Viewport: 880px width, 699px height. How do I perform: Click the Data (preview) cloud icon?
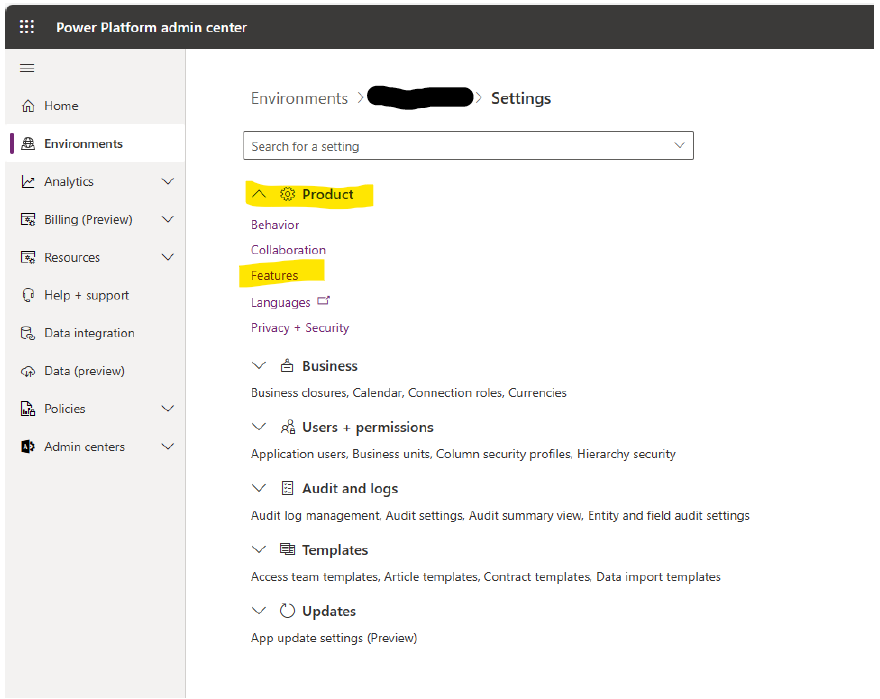[28, 372]
